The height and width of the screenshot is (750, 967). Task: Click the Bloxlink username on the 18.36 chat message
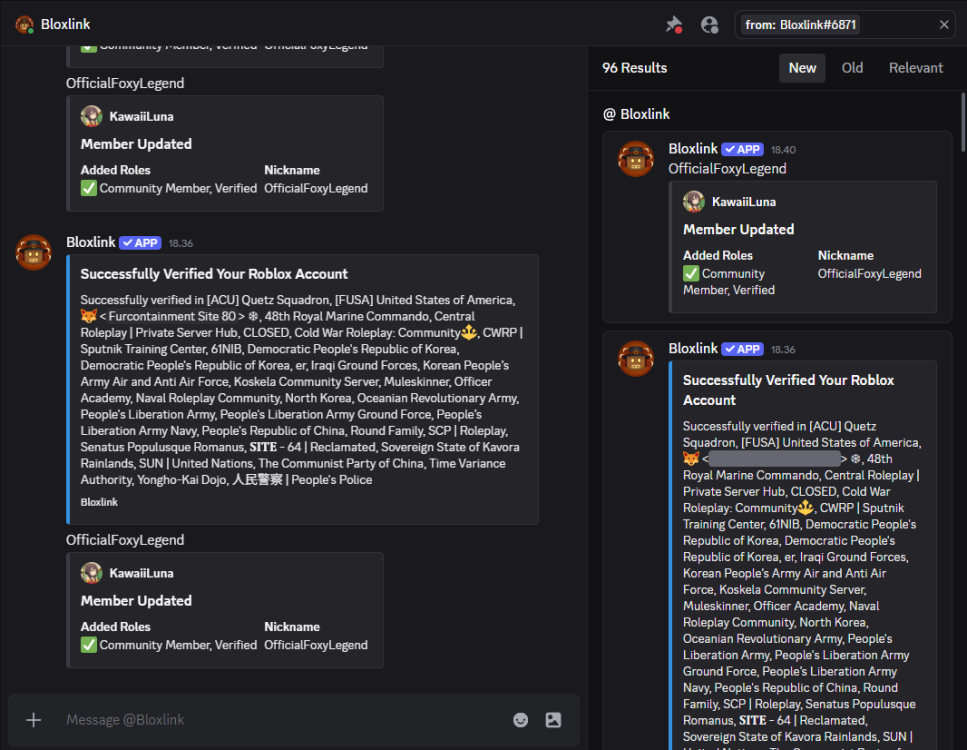coord(90,242)
